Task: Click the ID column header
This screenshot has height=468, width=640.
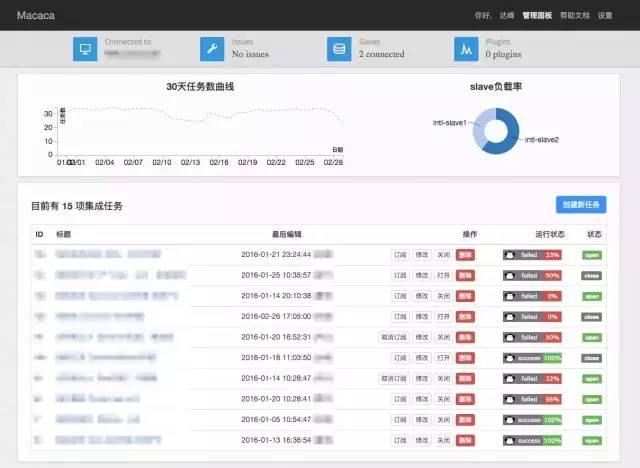Action: pos(39,234)
